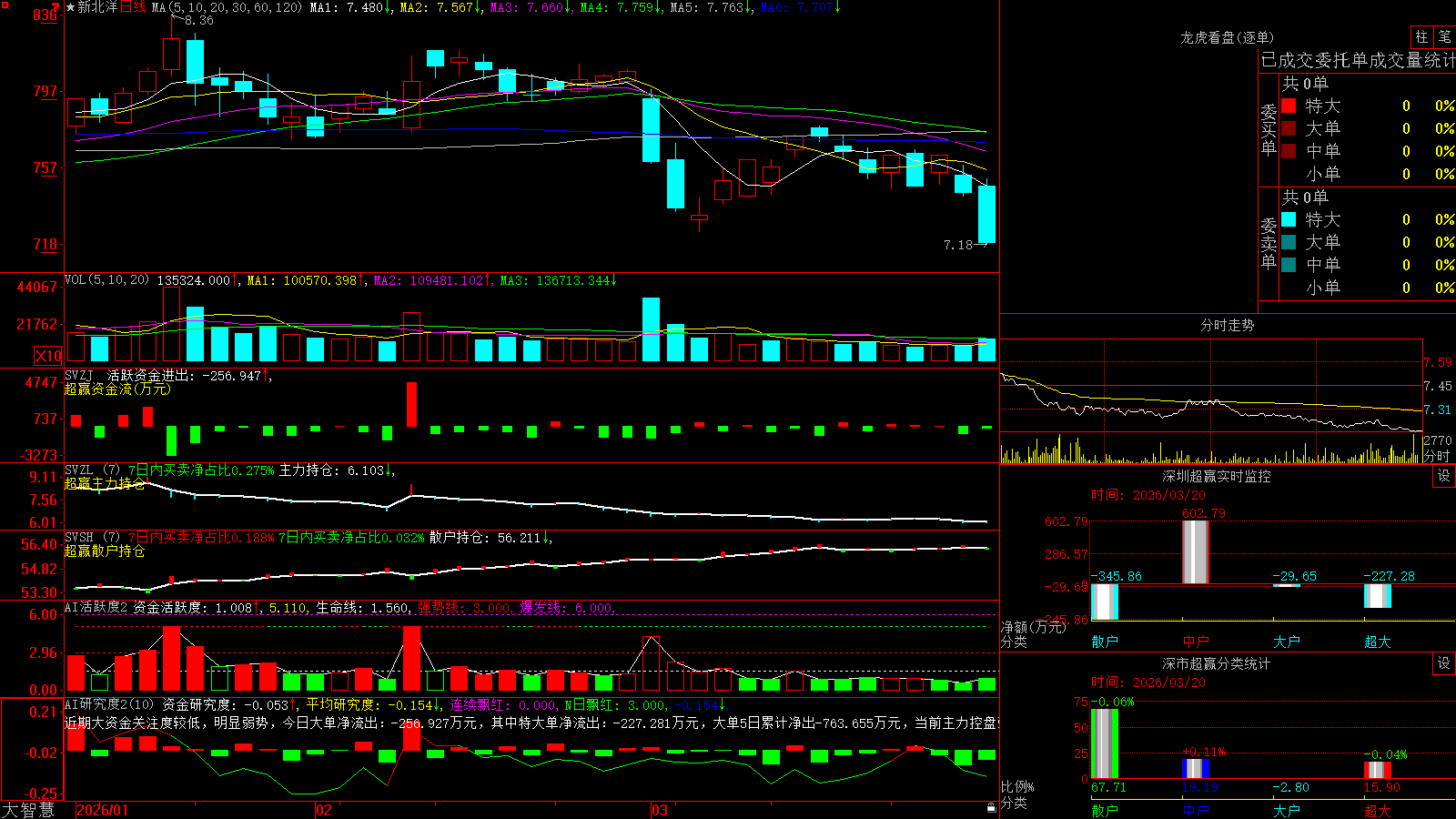Click 中户 label in 实时监控 chart
Viewport: 1456px width, 819px height.
(x=1196, y=642)
